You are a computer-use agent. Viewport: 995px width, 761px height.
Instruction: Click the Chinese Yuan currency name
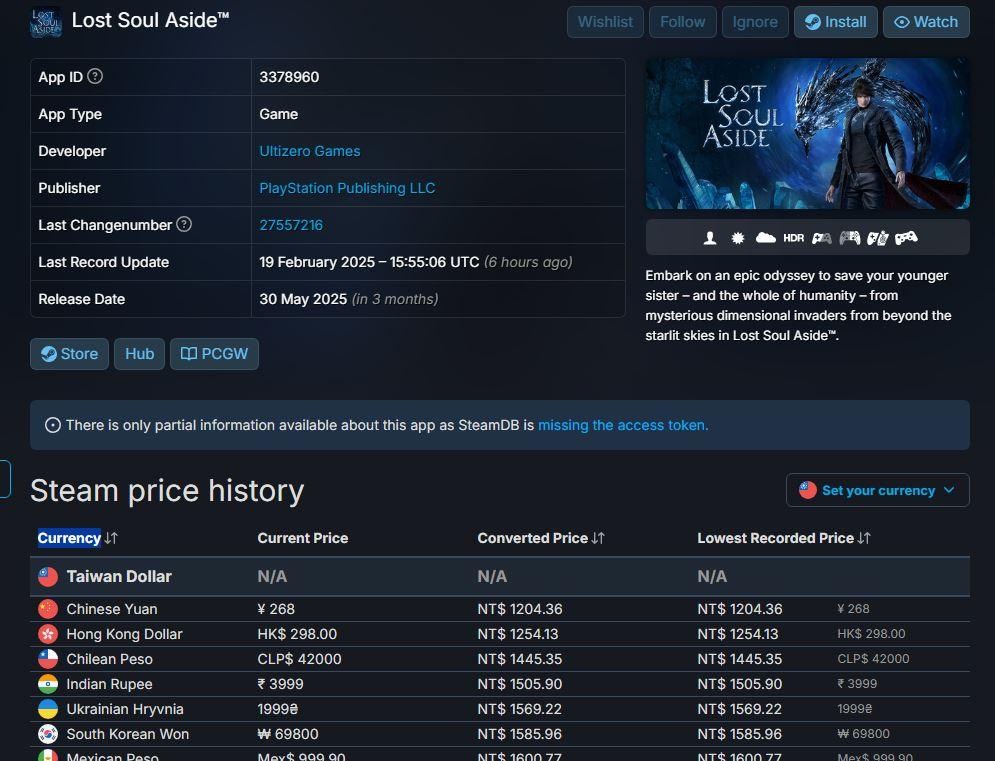point(112,609)
